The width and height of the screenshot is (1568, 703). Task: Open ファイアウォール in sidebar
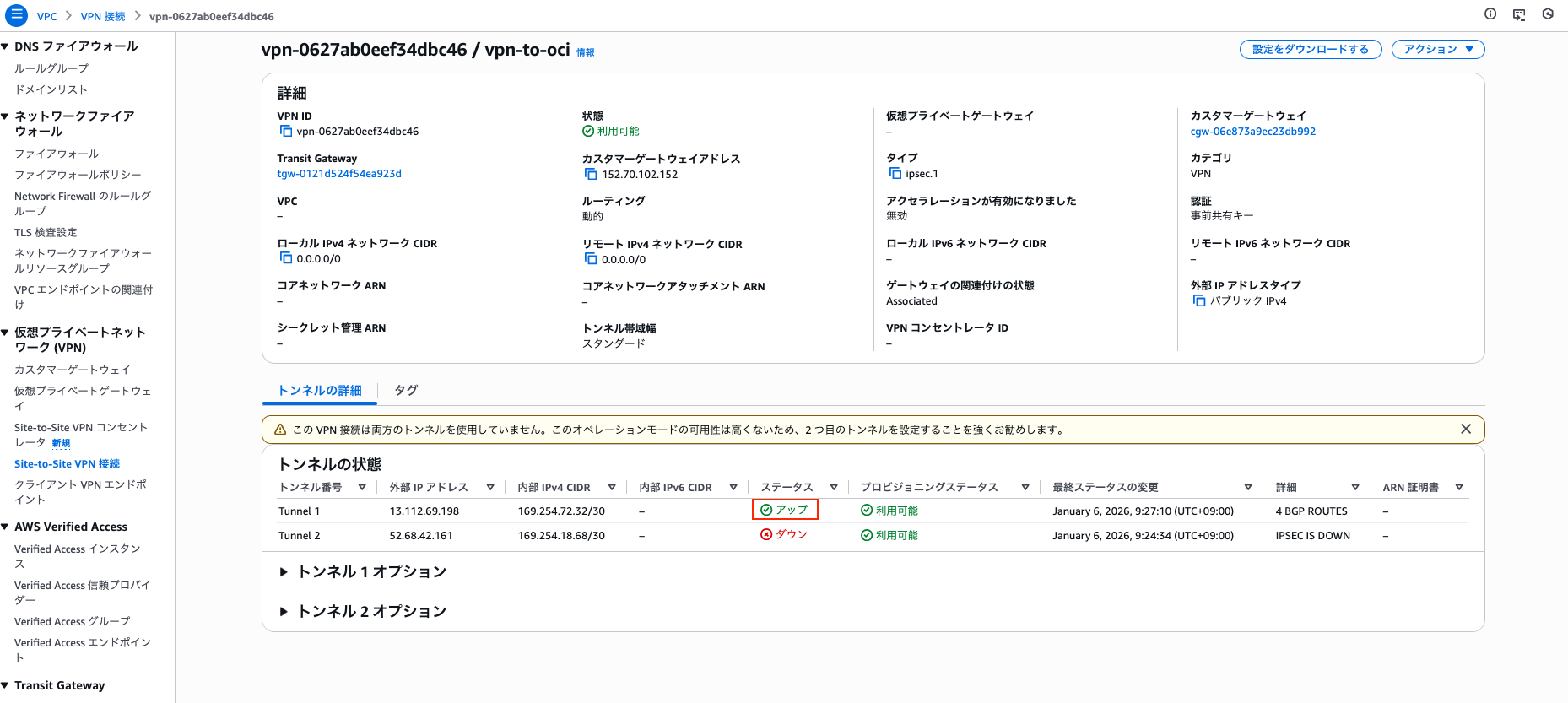tap(57, 154)
